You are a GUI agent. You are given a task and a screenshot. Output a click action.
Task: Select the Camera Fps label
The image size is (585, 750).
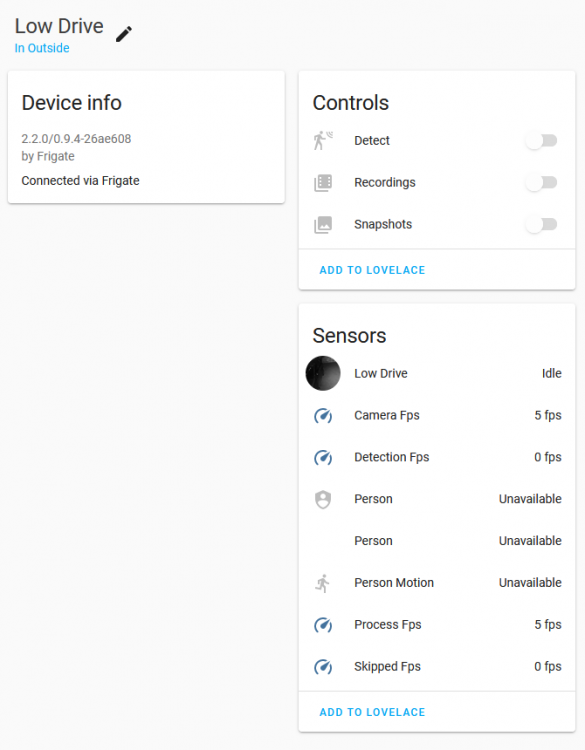(x=386, y=415)
